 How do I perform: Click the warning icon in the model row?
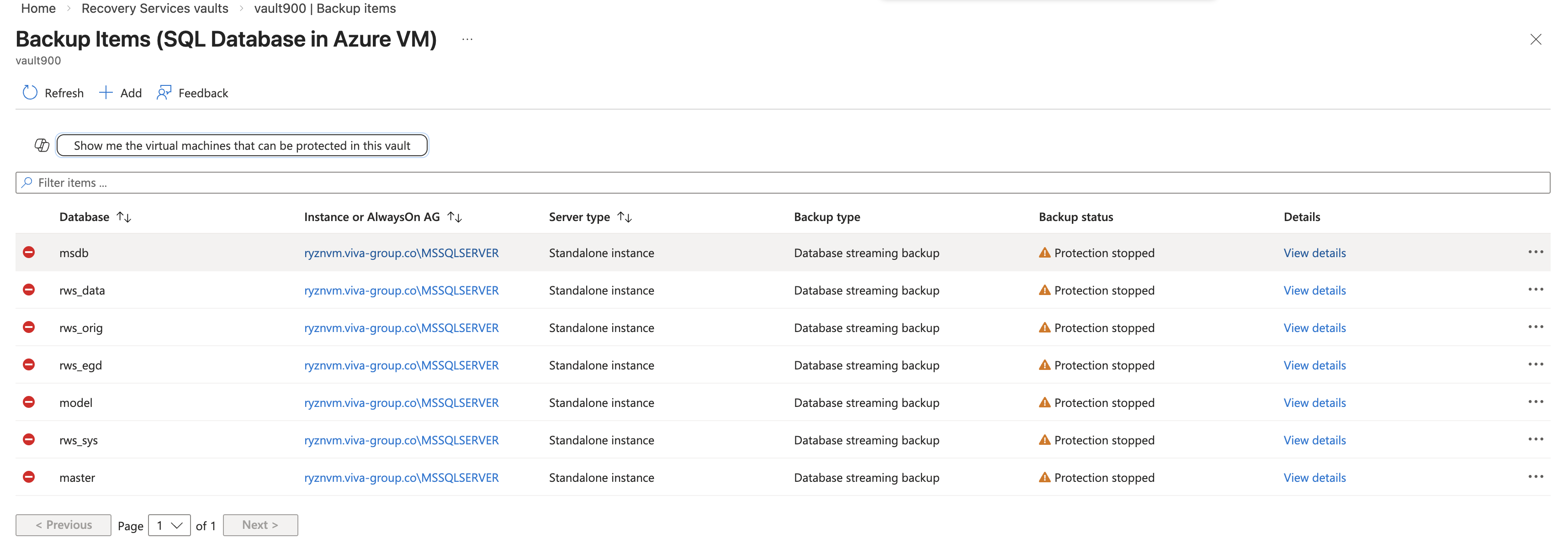click(1044, 402)
